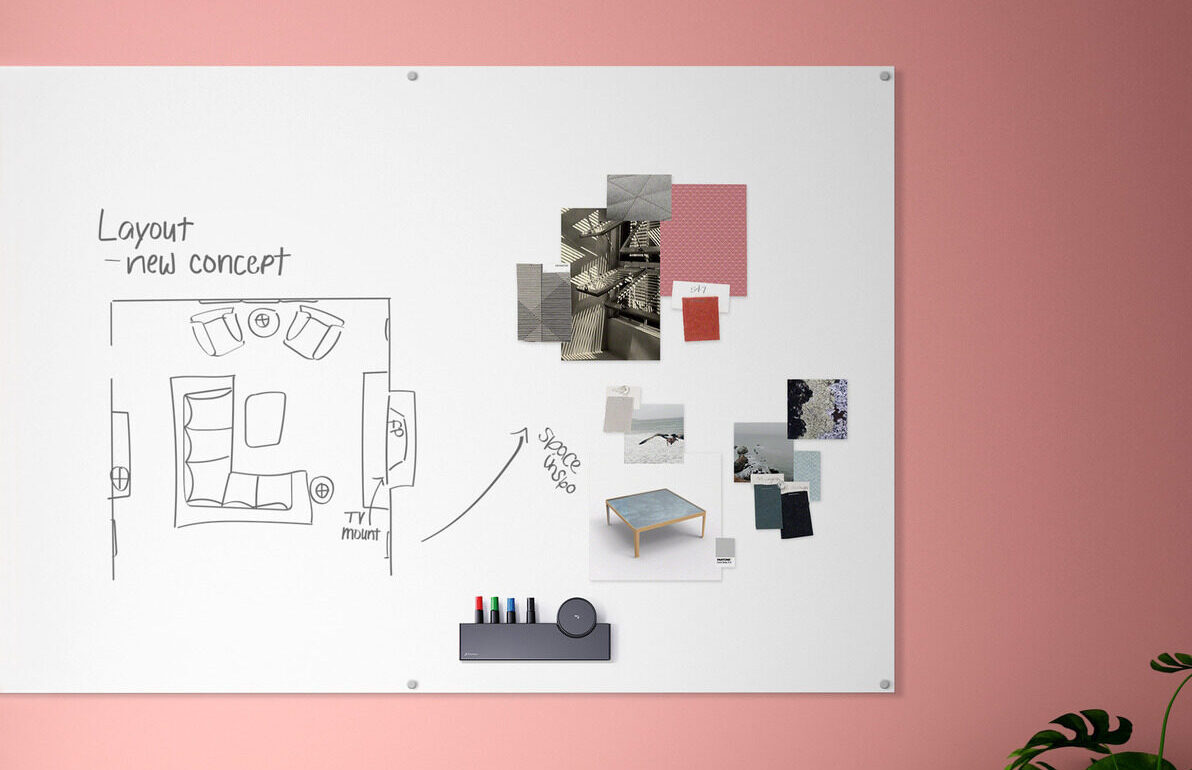Select the green marker
Screen dimensions: 1192x770
(x=494, y=610)
